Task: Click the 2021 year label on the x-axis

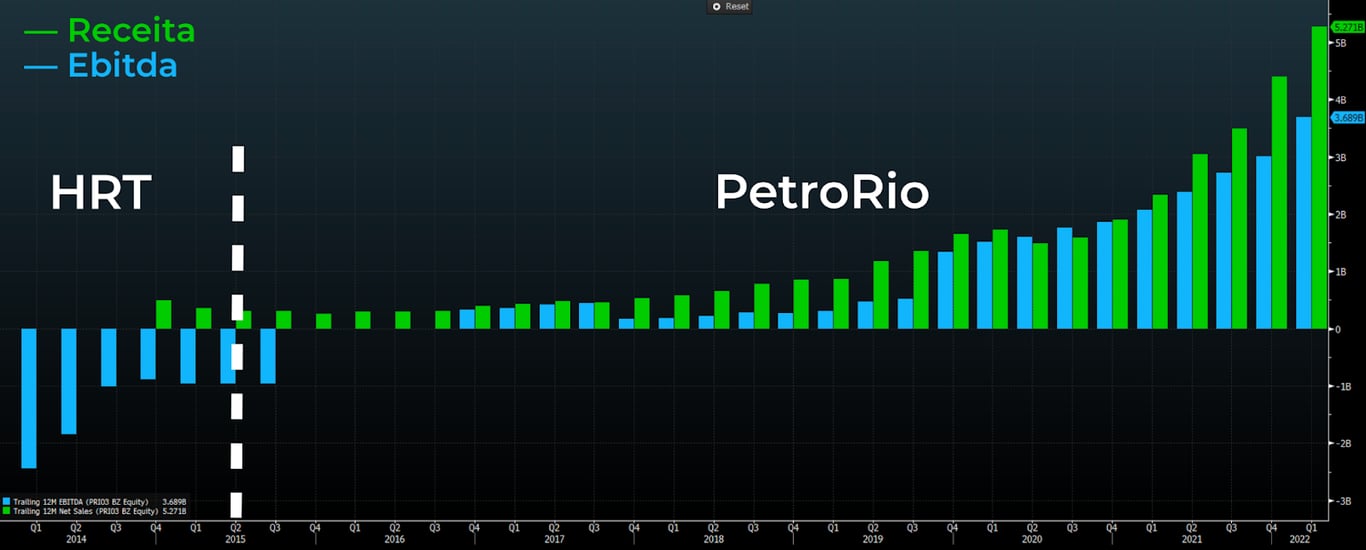Action: (1191, 538)
